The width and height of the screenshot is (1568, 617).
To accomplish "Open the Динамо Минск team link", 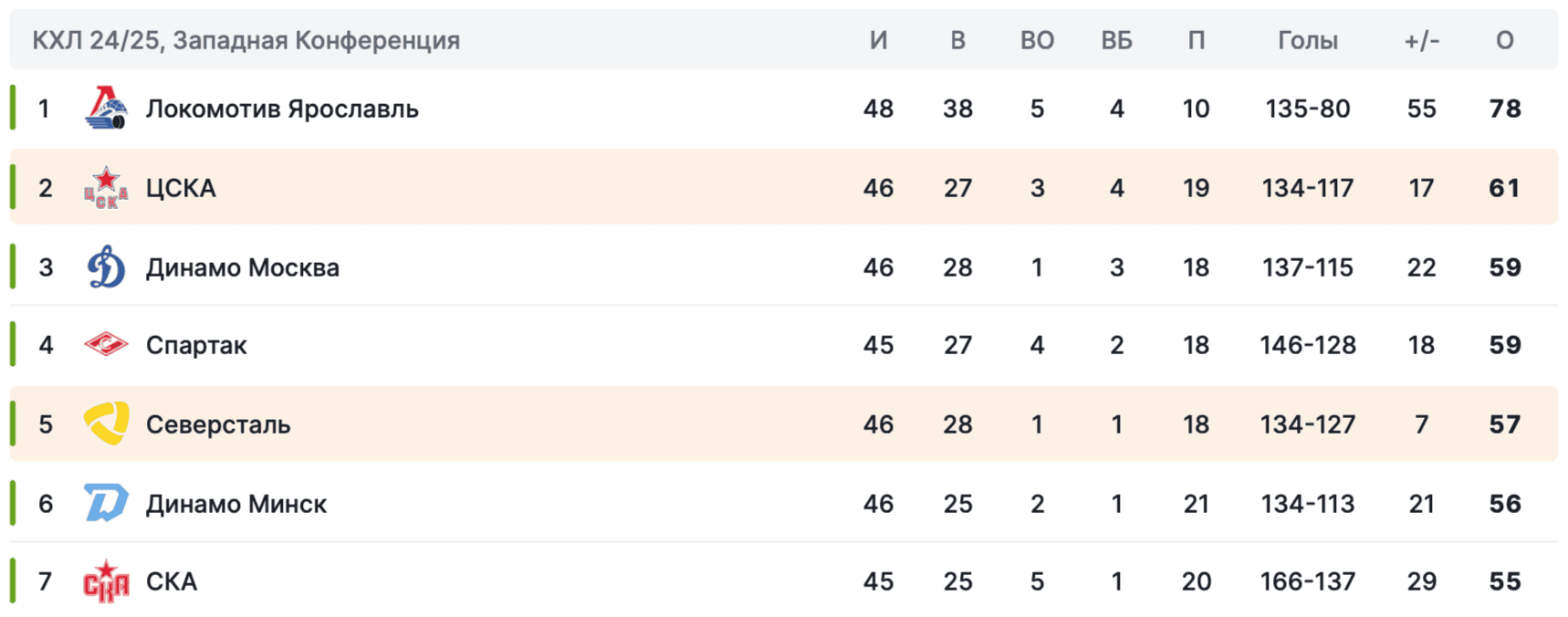I will pos(235,504).
